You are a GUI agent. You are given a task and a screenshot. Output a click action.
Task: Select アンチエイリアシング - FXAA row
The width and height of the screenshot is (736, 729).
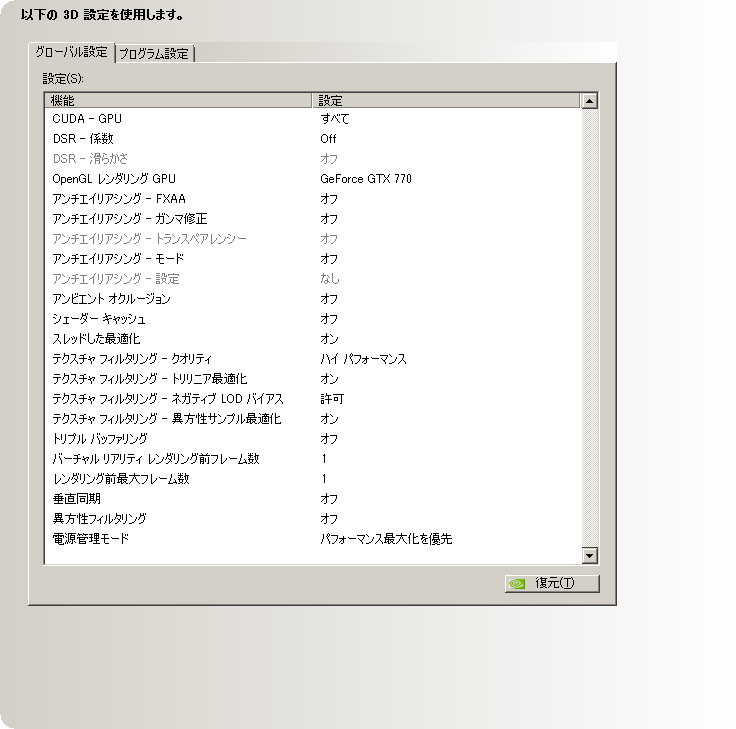313,199
